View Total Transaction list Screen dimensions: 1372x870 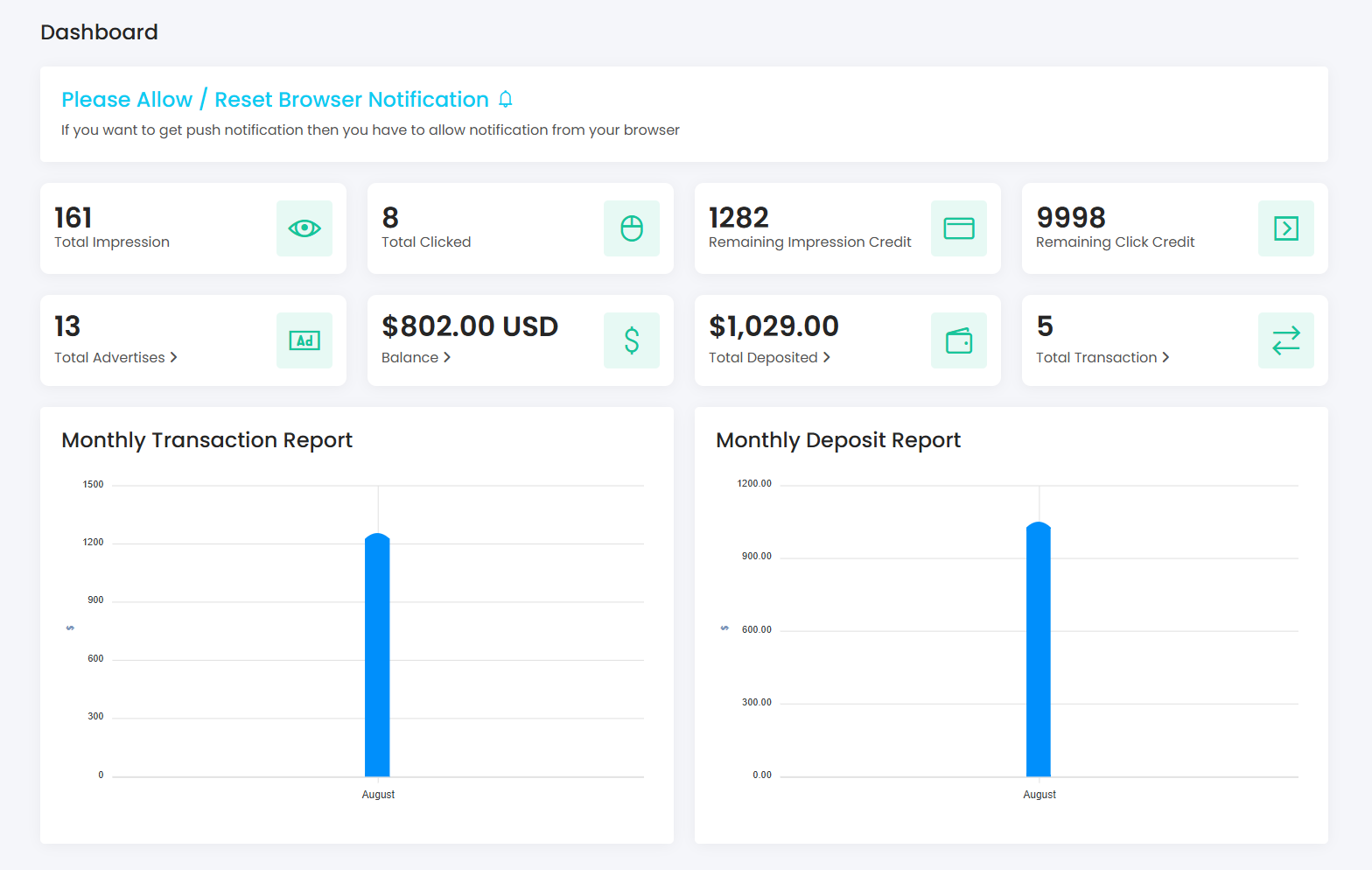click(x=1095, y=357)
